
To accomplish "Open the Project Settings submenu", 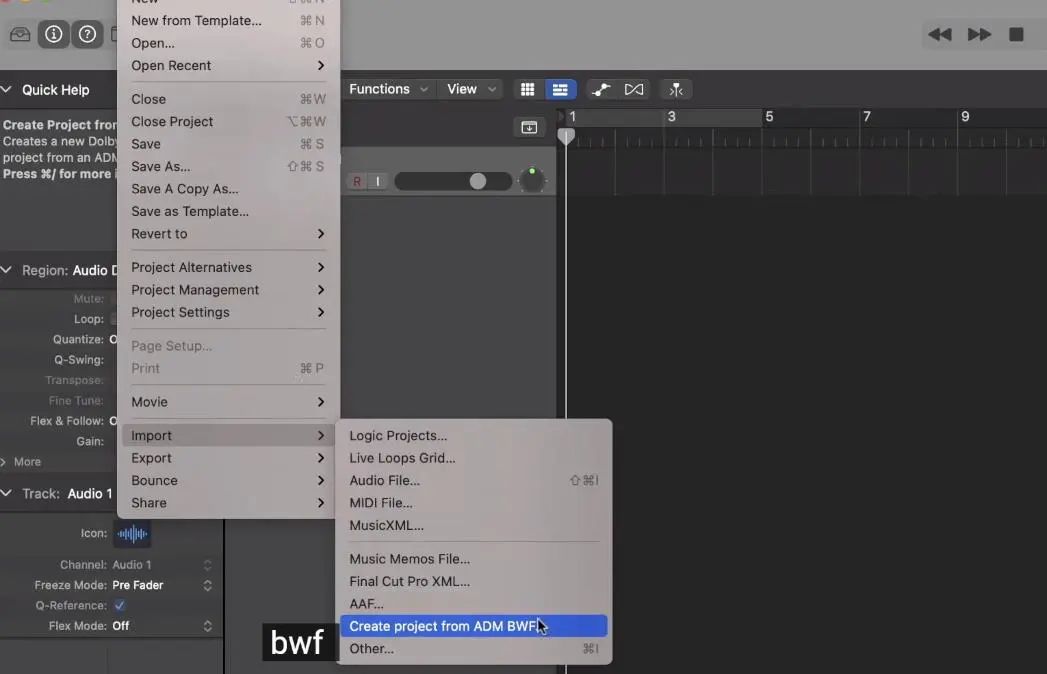I will (x=228, y=312).
